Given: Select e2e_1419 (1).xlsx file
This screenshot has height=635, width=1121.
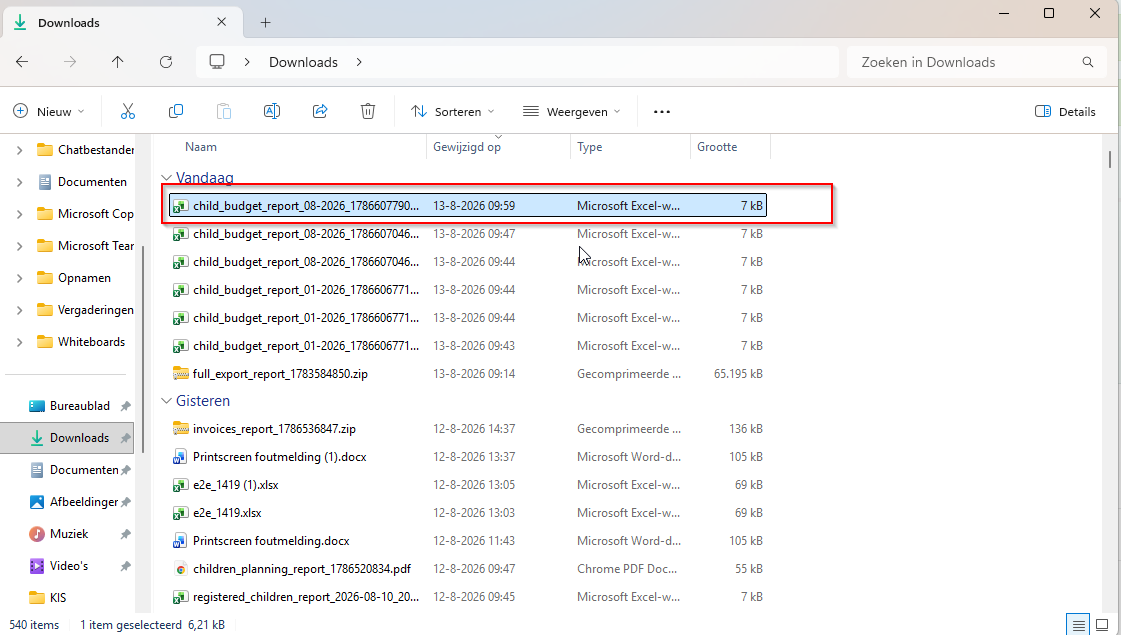Looking at the screenshot, I should tap(468, 485).
